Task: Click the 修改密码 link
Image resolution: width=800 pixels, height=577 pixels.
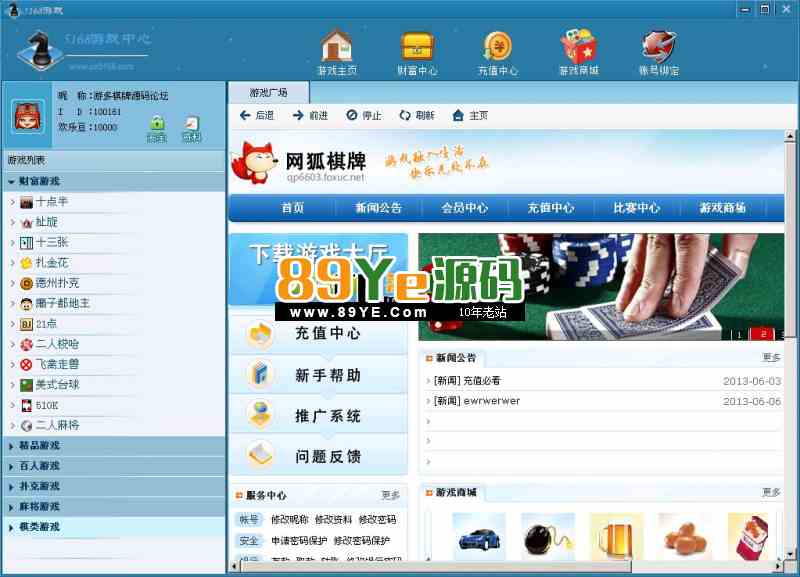Action: (x=377, y=519)
